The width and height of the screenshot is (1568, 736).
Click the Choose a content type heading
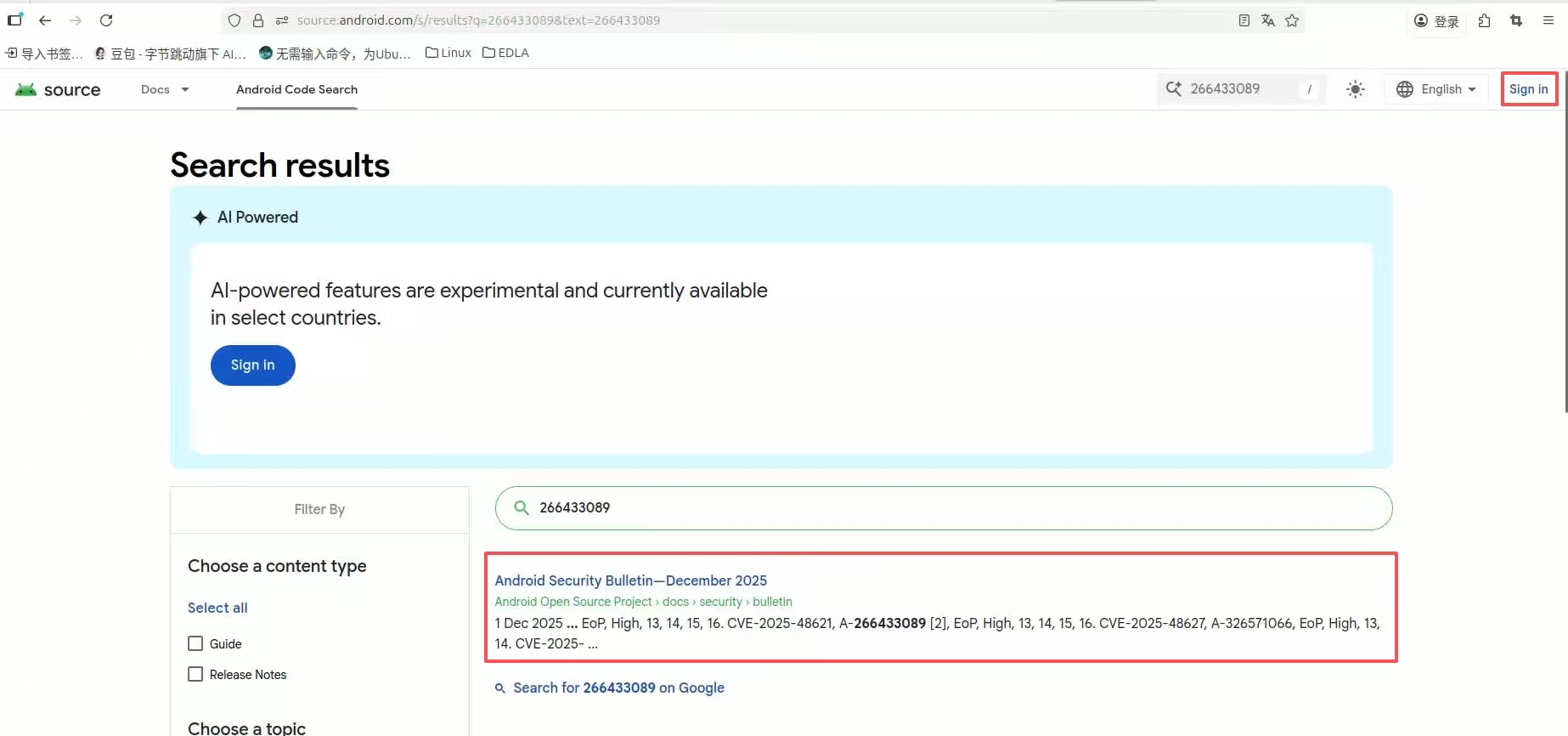277,566
